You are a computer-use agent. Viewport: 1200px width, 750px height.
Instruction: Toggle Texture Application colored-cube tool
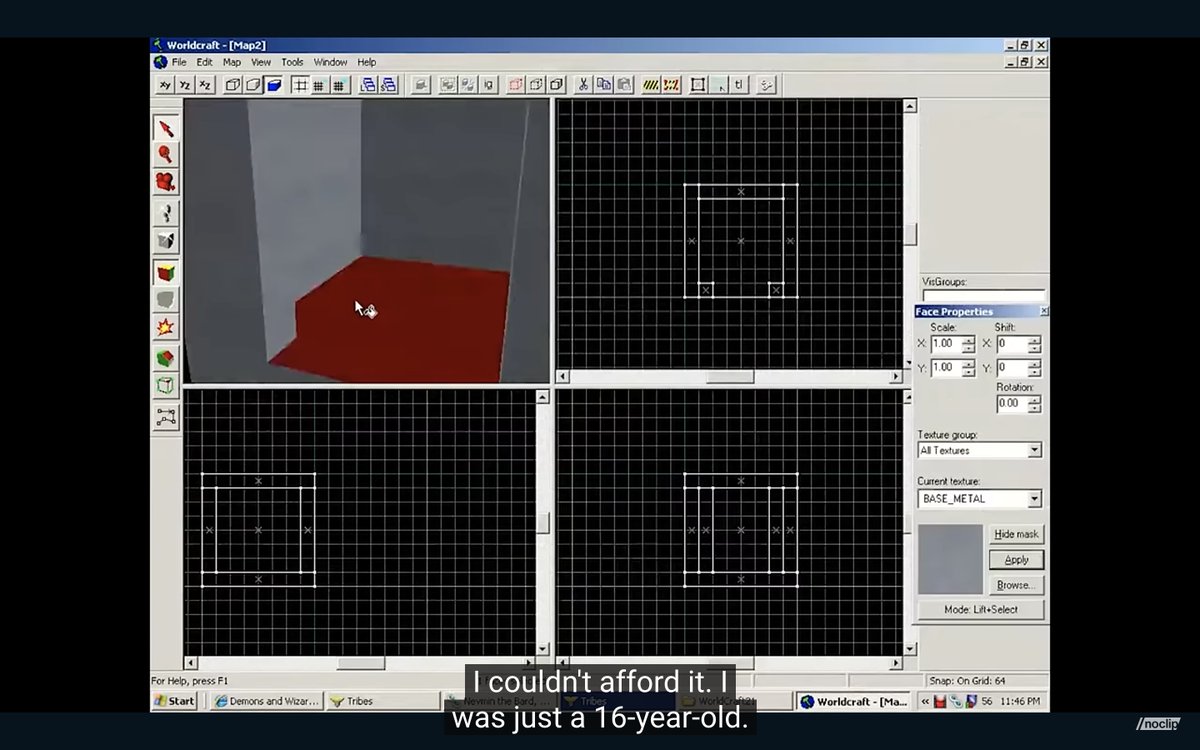(166, 271)
